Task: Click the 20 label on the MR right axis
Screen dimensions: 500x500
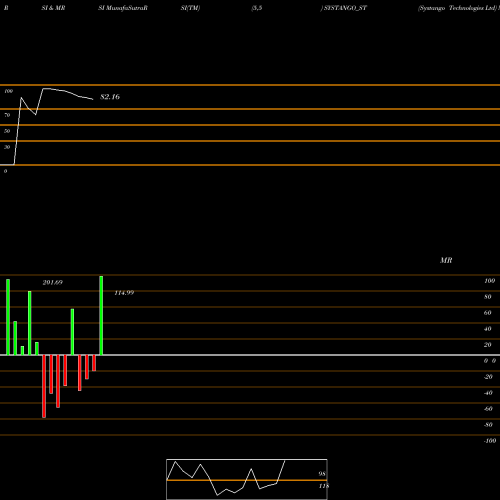Action: pyautogui.click(x=488, y=345)
